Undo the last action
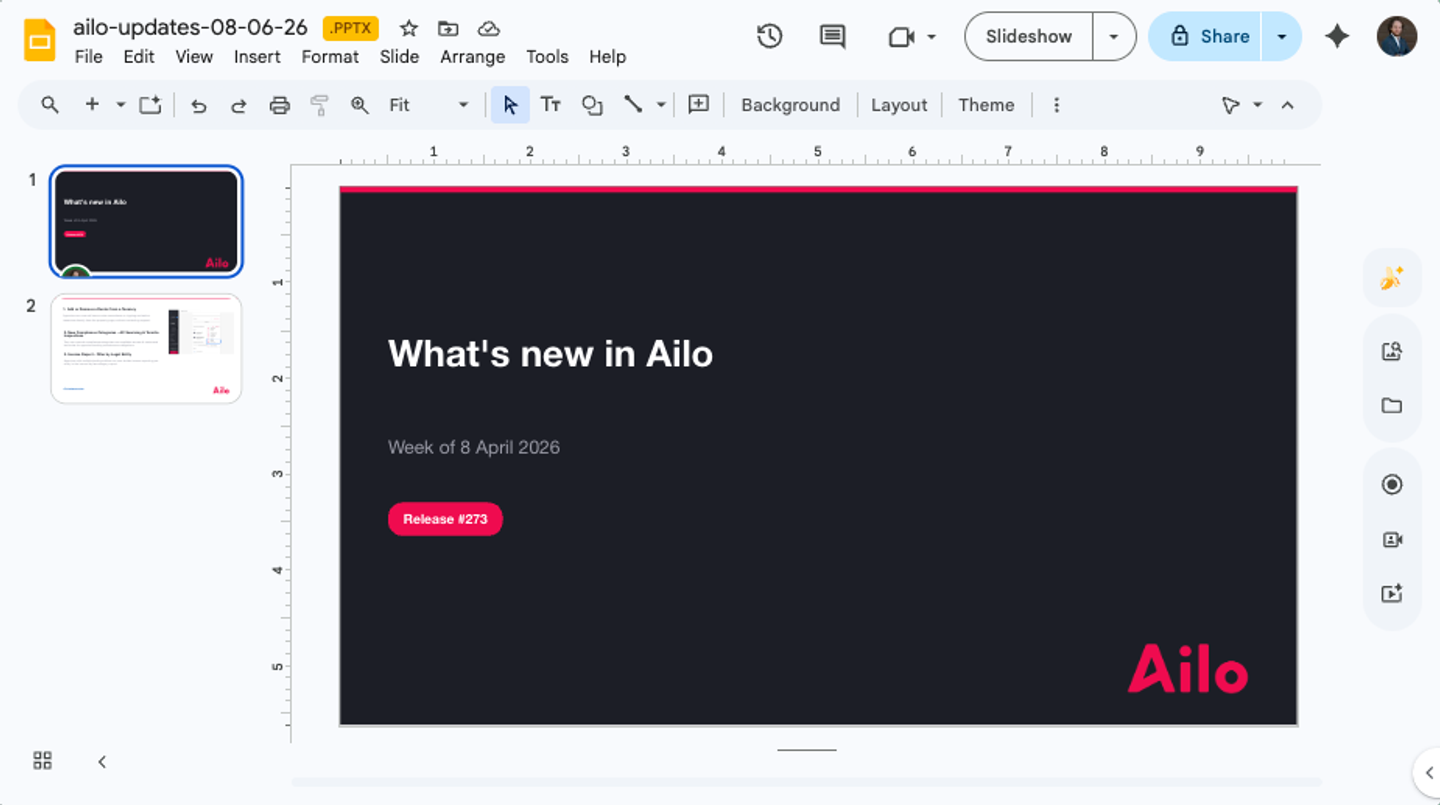The width and height of the screenshot is (1440, 805). pos(199,105)
